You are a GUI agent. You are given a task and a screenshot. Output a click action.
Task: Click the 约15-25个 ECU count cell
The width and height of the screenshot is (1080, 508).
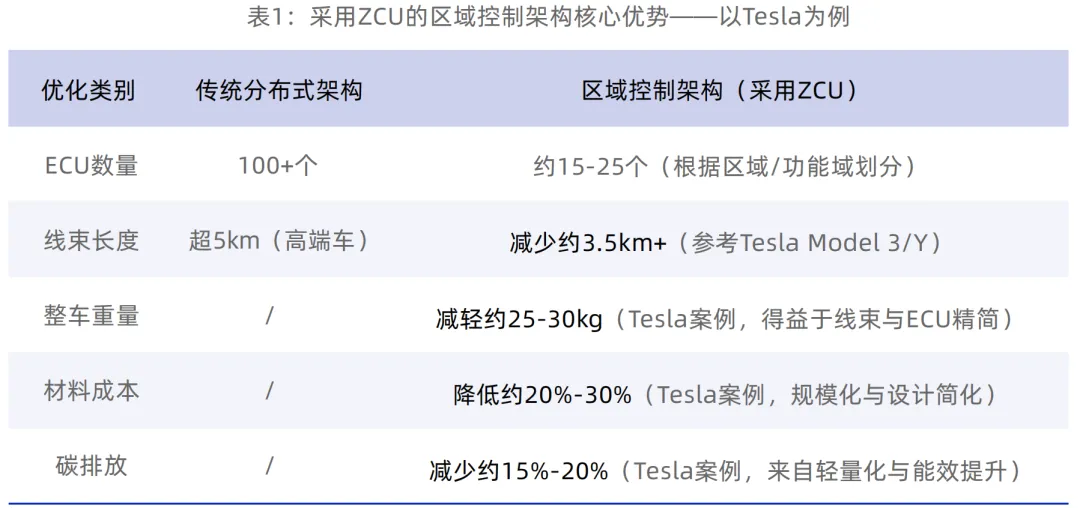725,167
